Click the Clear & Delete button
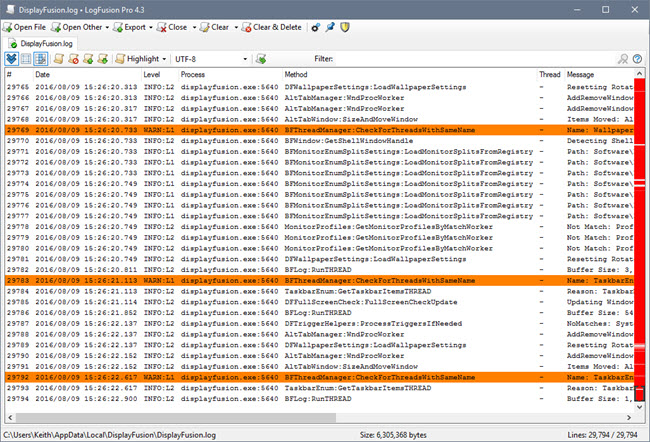650x442 pixels. tap(272, 27)
